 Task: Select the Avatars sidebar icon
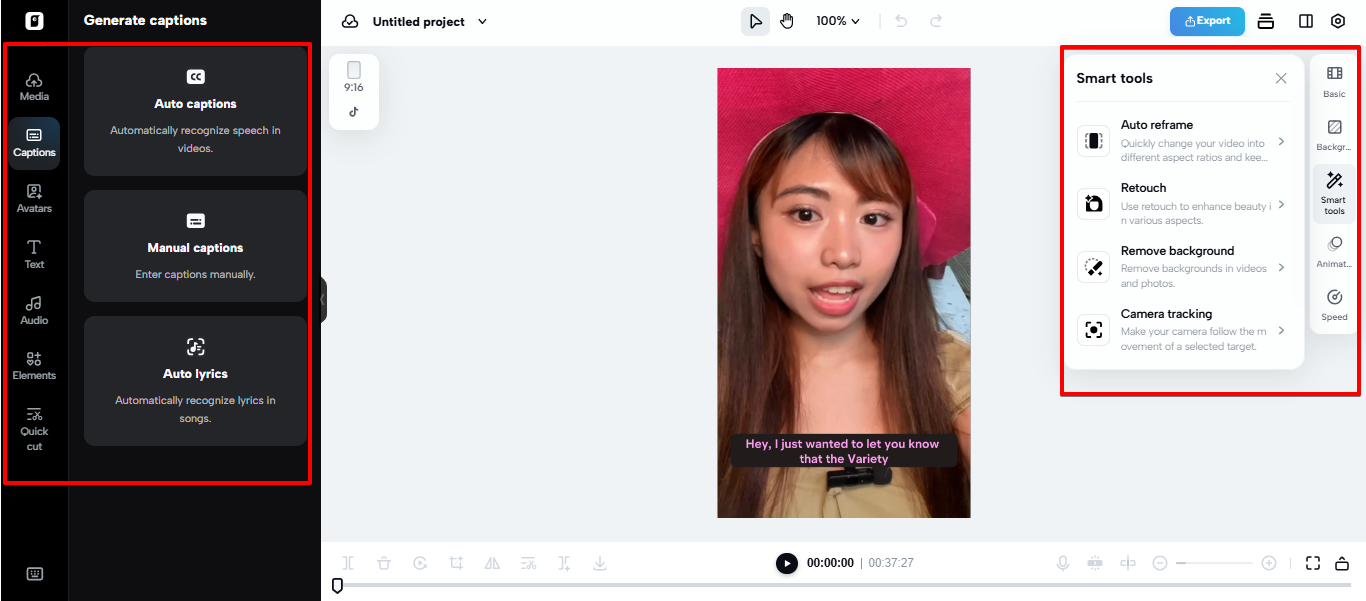point(34,198)
